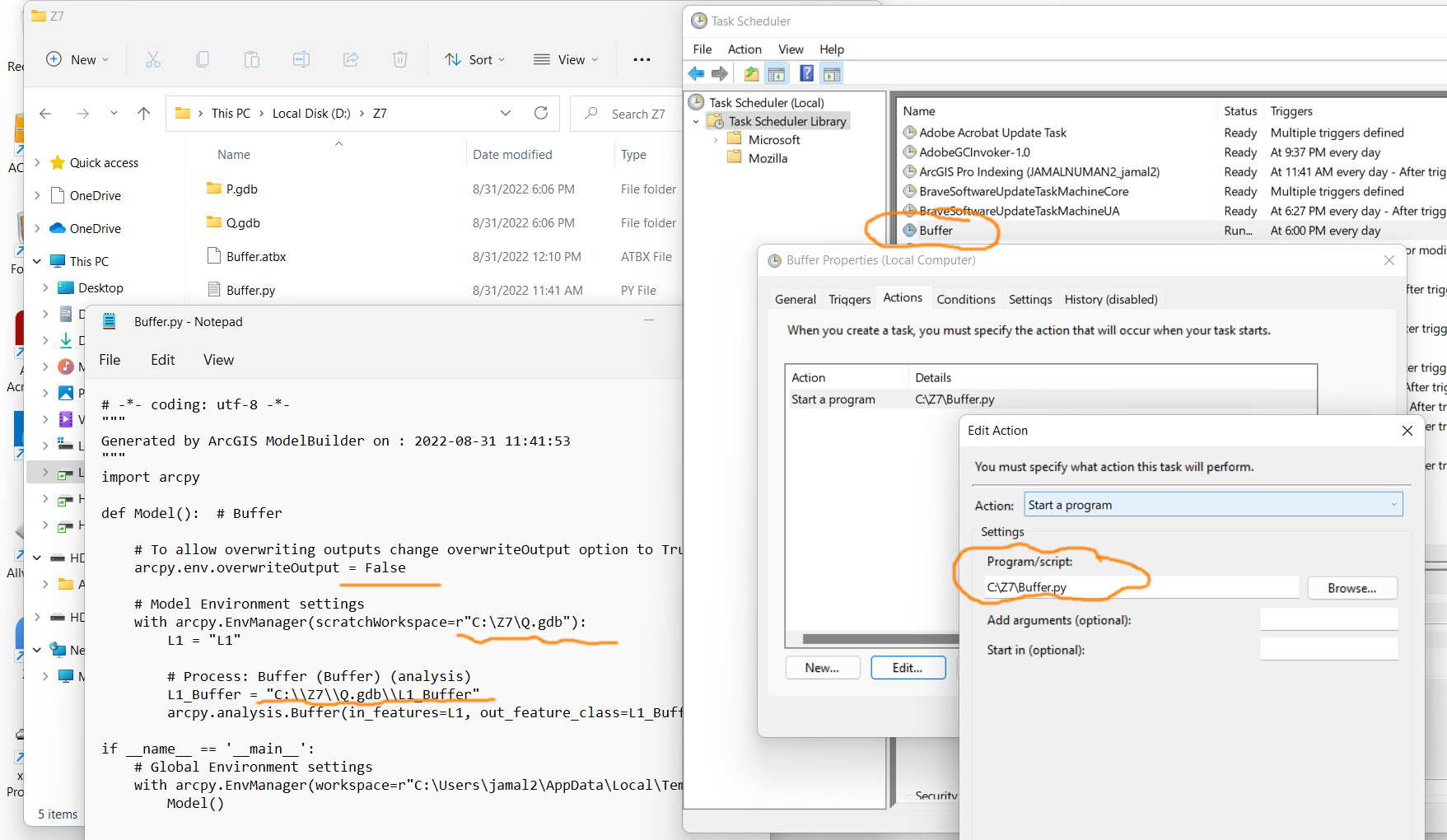This screenshot has height=840, width=1447.
Task: Expand the Desktop node under This PC
Action: (x=45, y=287)
